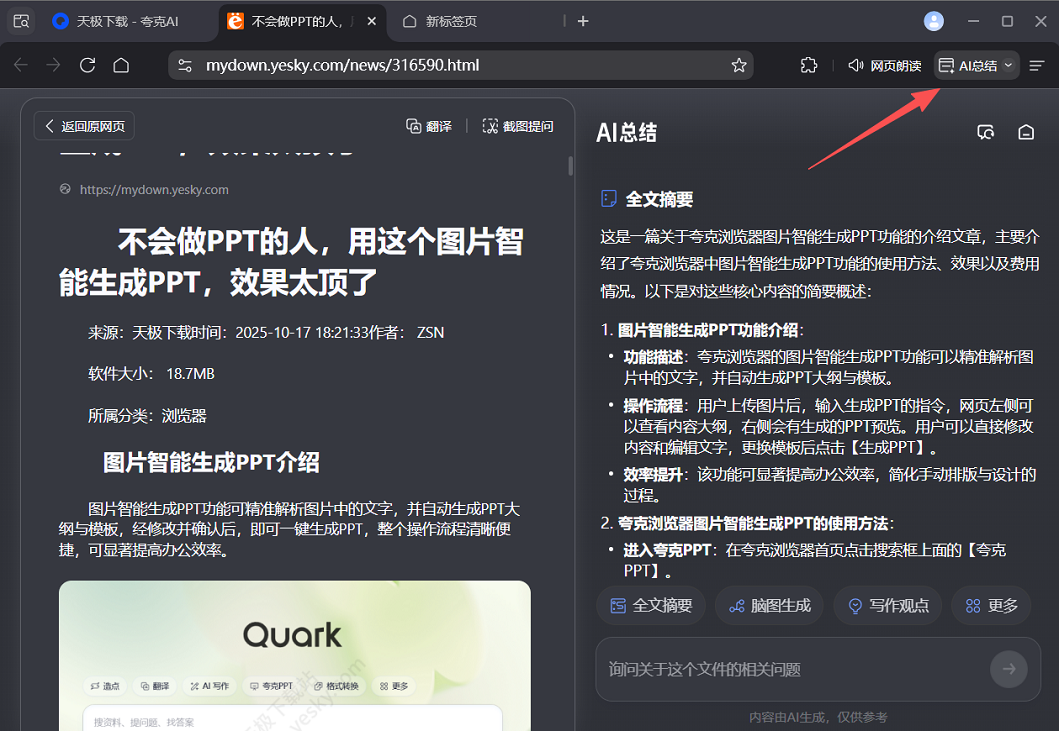
Task: Open the extensions puzzle icon
Action: tap(808, 66)
